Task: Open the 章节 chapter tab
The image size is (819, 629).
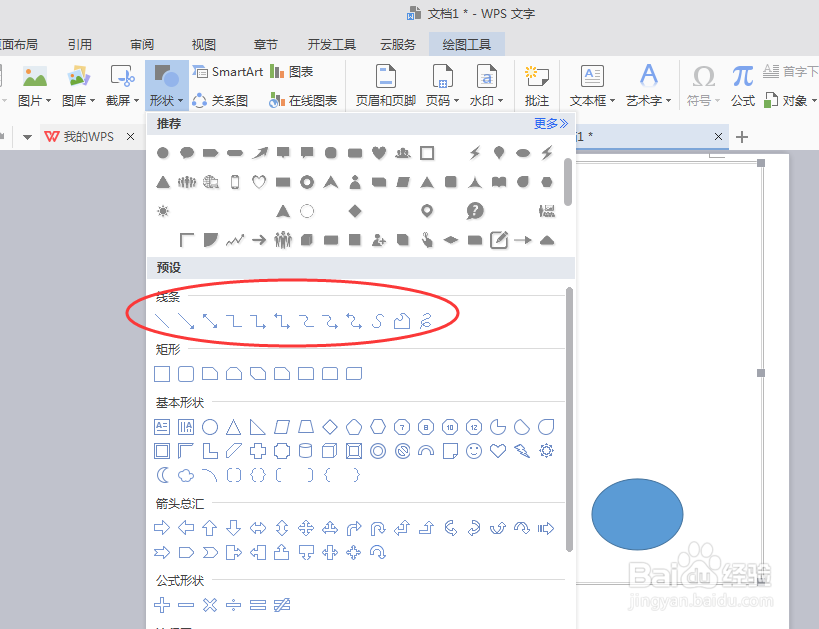Action: [x=265, y=44]
